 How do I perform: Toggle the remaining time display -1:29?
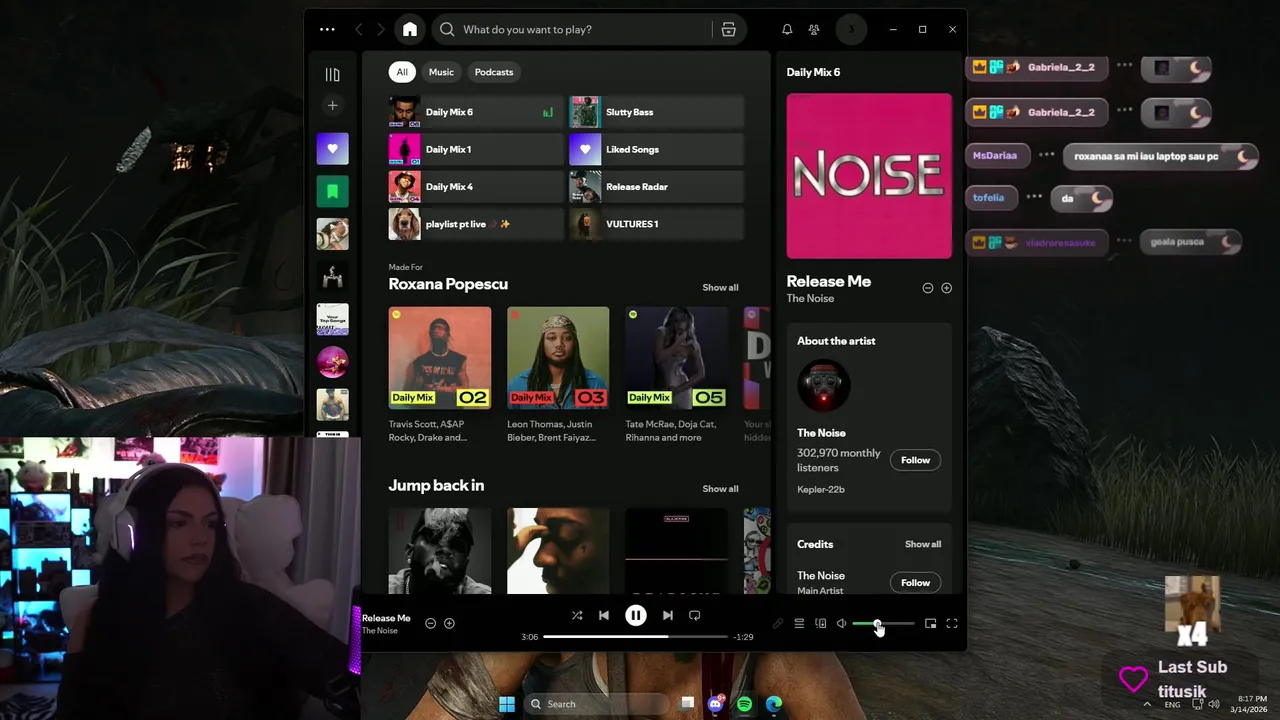point(743,637)
